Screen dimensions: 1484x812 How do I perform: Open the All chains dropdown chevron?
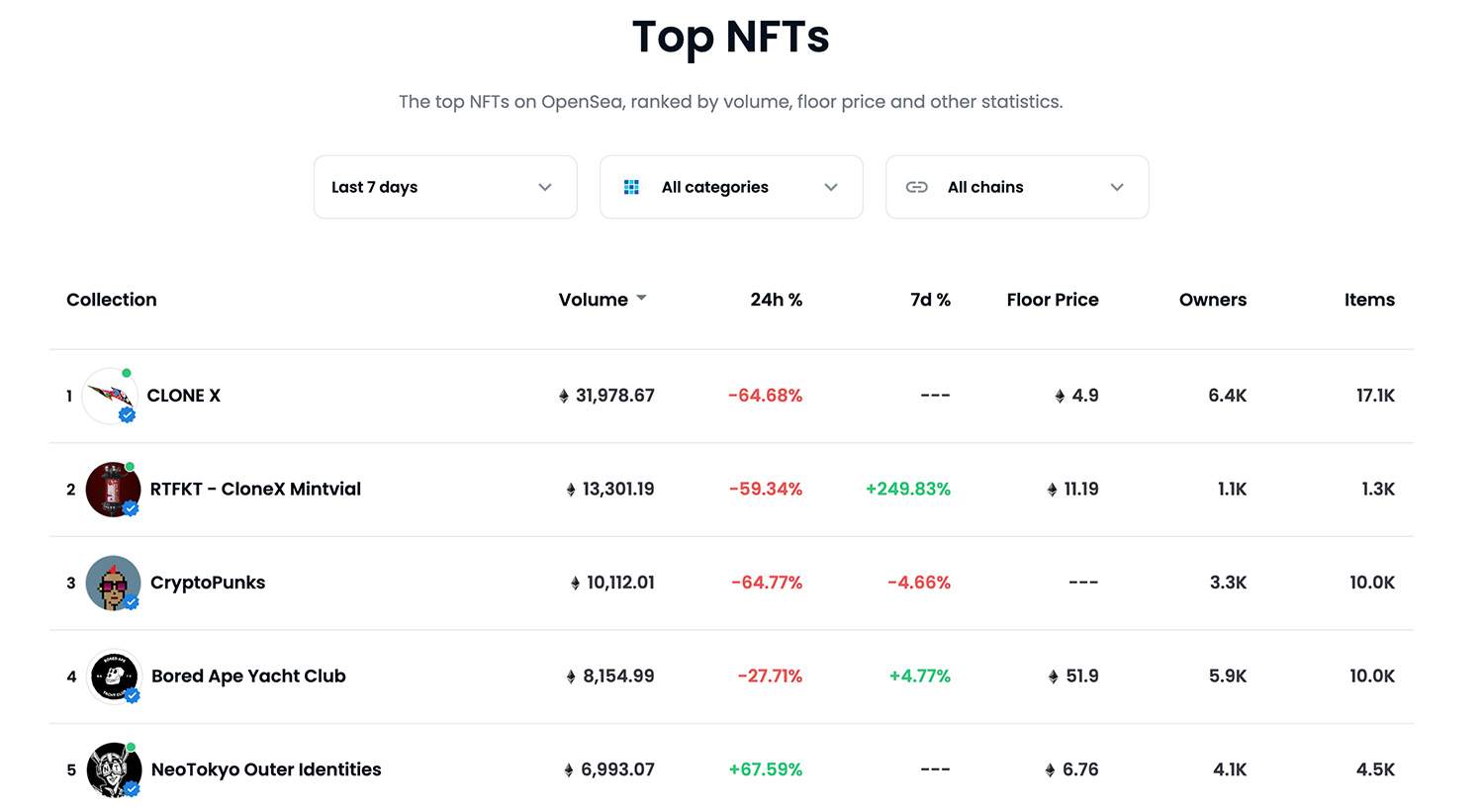click(x=1116, y=187)
